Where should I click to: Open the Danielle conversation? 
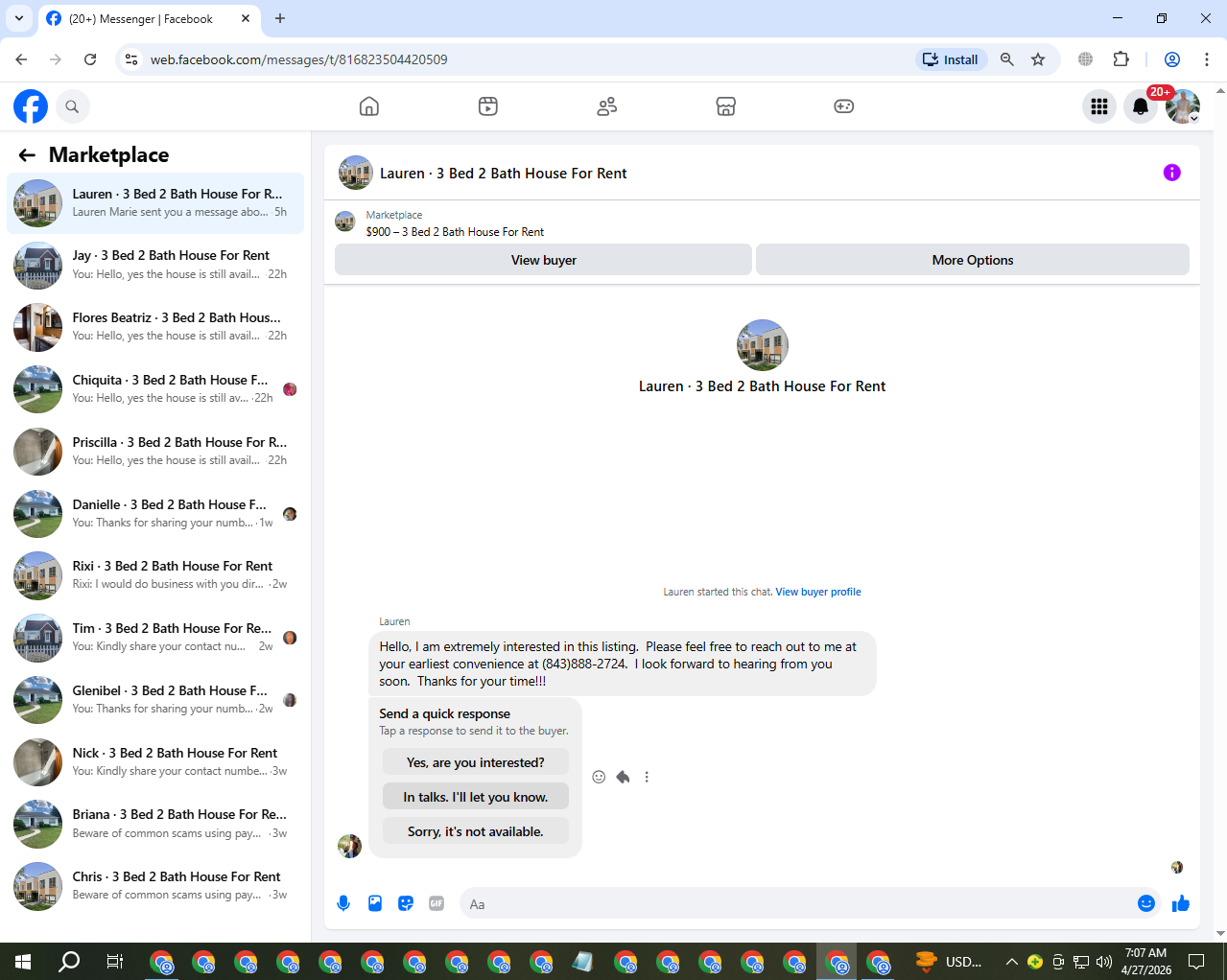click(155, 514)
